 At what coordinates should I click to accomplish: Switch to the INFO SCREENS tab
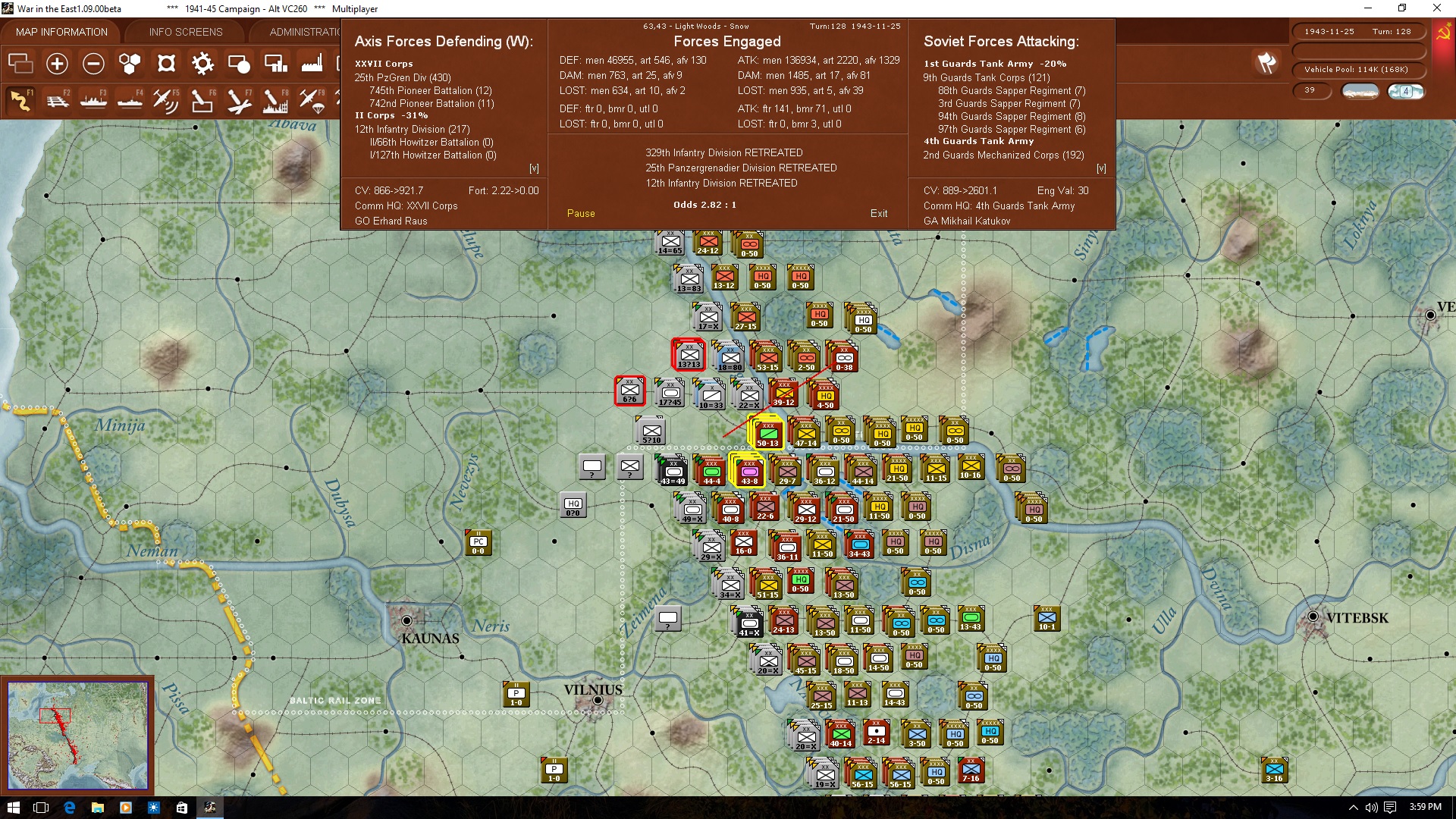[186, 32]
